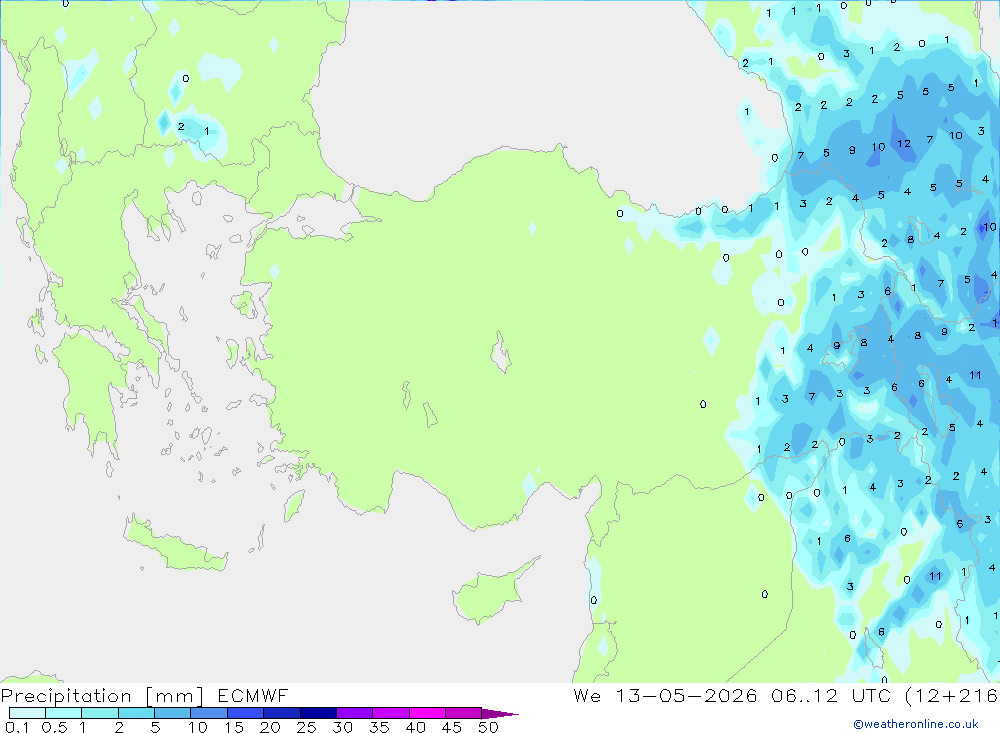Screen dimensions: 1000x733
Task: Select the 0.5–1 mm legend swatch
Action: (64, 713)
